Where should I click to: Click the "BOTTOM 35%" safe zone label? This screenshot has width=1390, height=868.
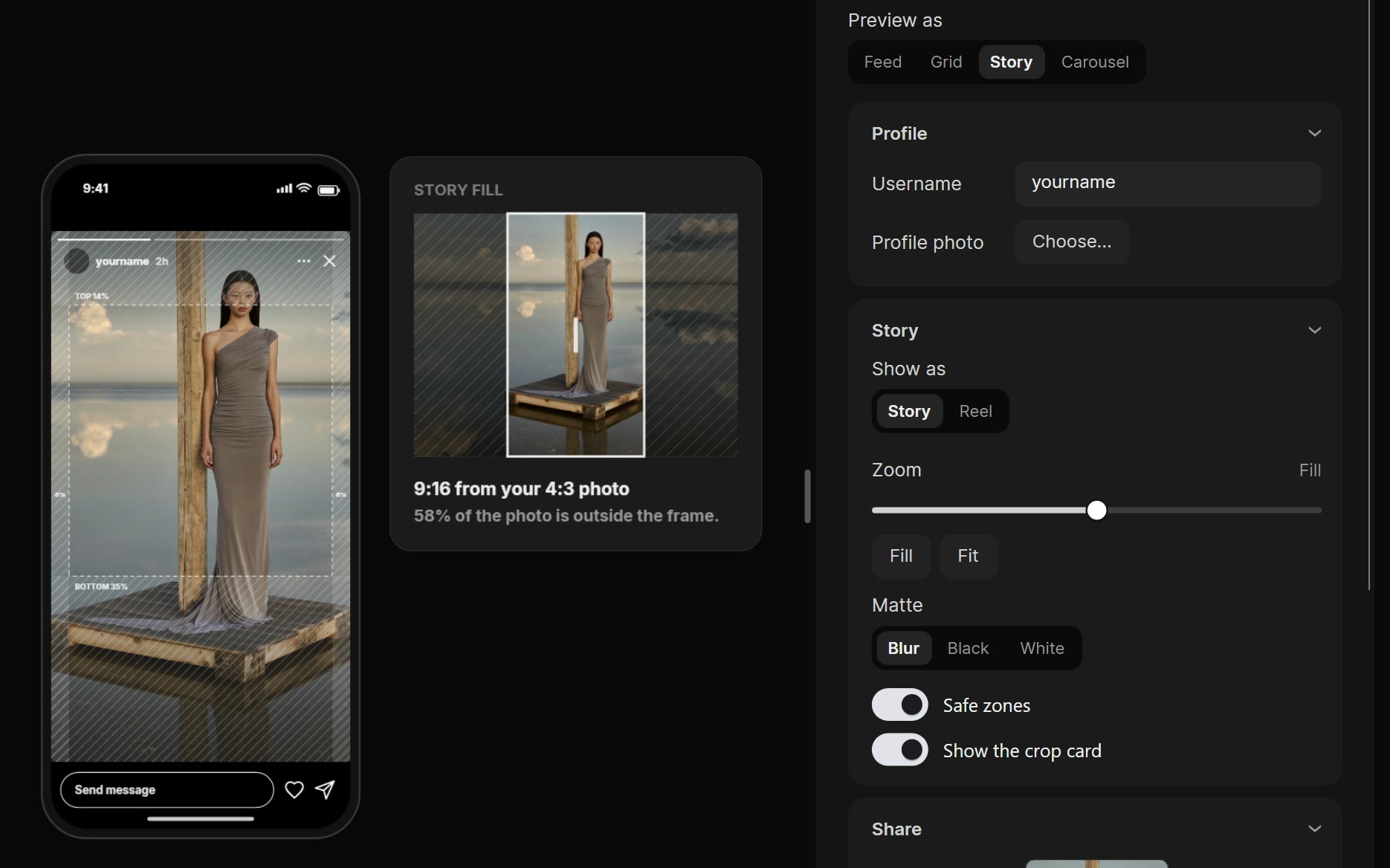[101, 586]
